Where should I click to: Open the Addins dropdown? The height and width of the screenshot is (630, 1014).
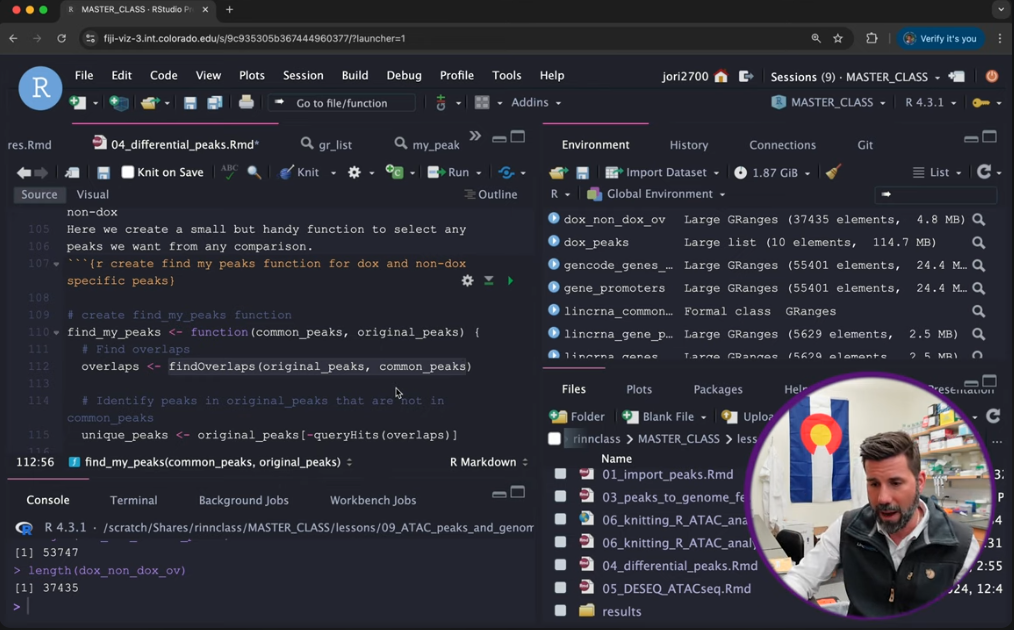[x=536, y=103]
